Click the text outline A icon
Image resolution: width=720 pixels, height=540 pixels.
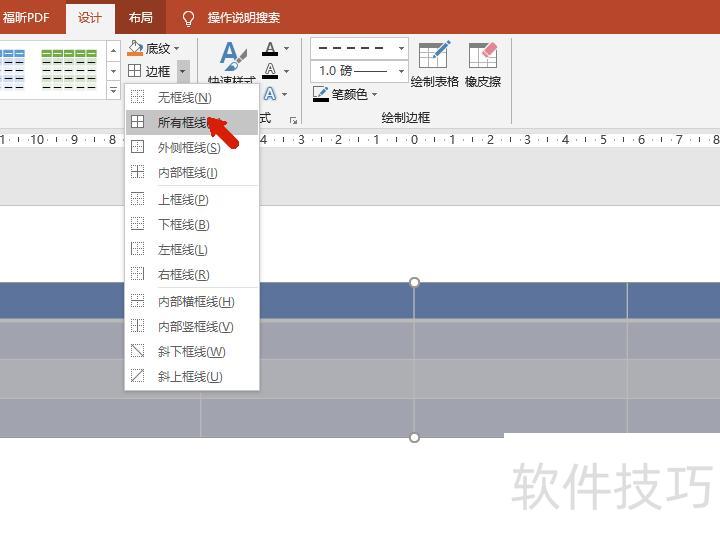(x=270, y=71)
